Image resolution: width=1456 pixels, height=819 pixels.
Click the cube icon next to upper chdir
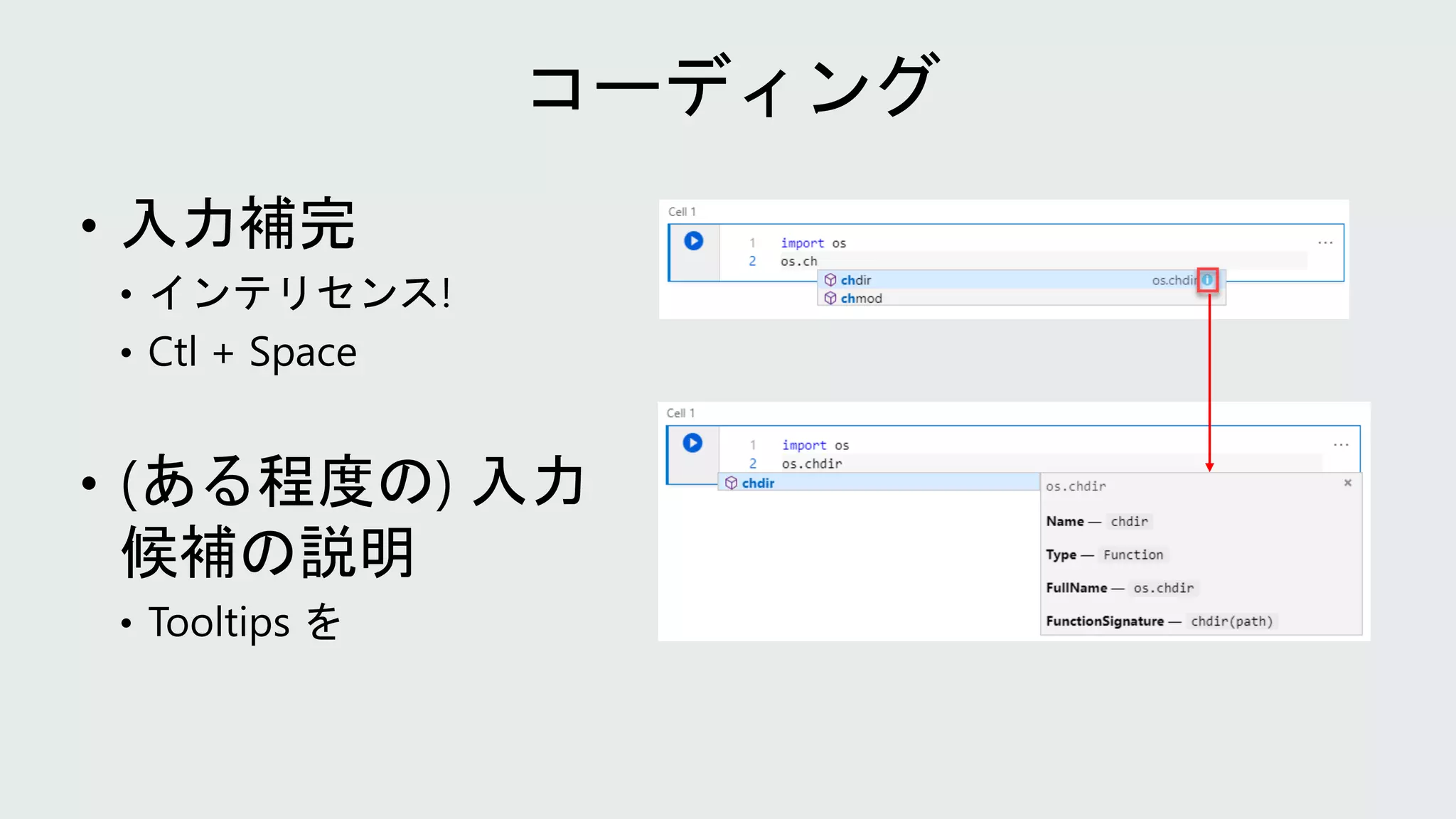click(830, 280)
